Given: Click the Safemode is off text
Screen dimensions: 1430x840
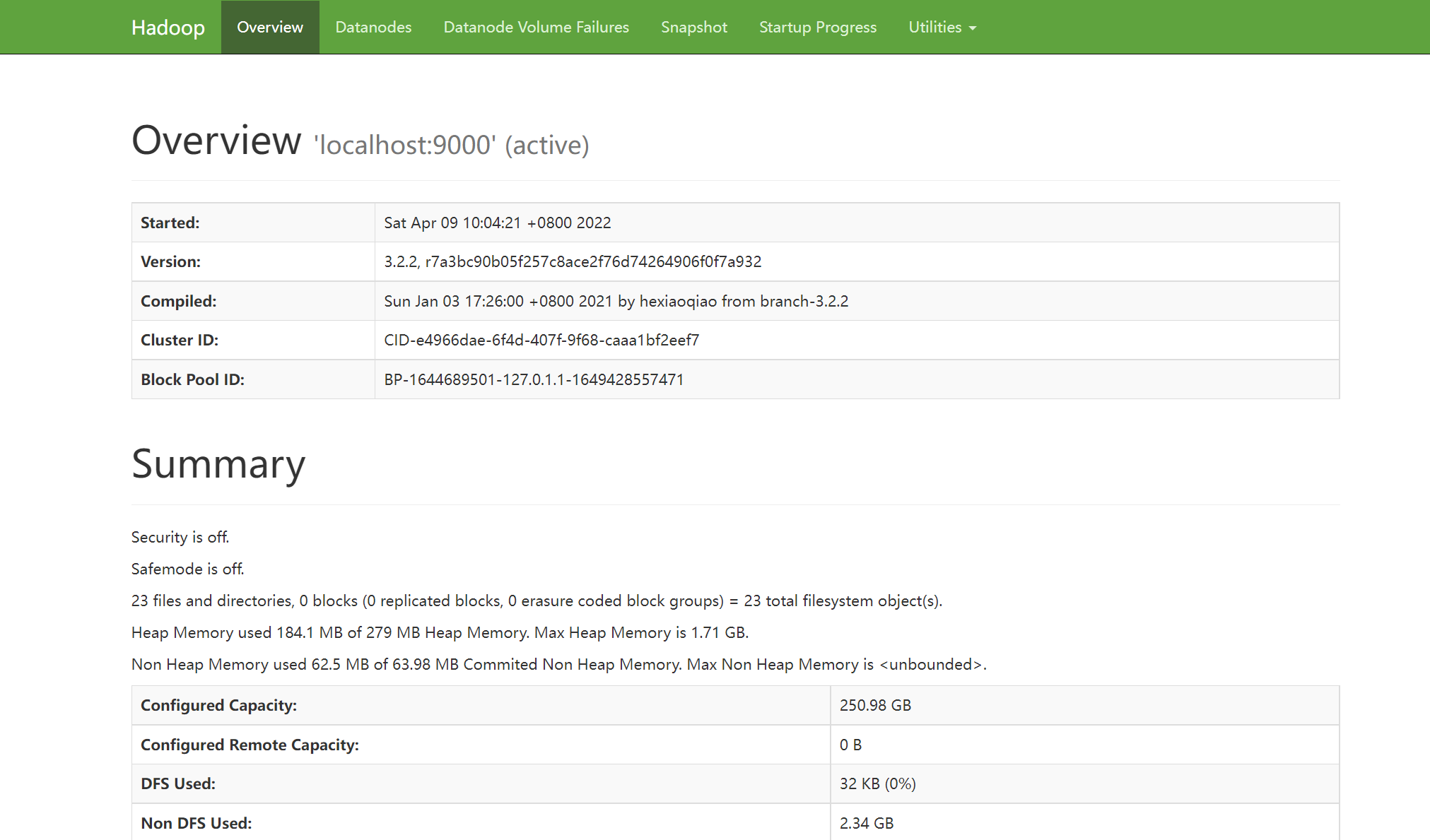Looking at the screenshot, I should pyautogui.click(x=187, y=569).
